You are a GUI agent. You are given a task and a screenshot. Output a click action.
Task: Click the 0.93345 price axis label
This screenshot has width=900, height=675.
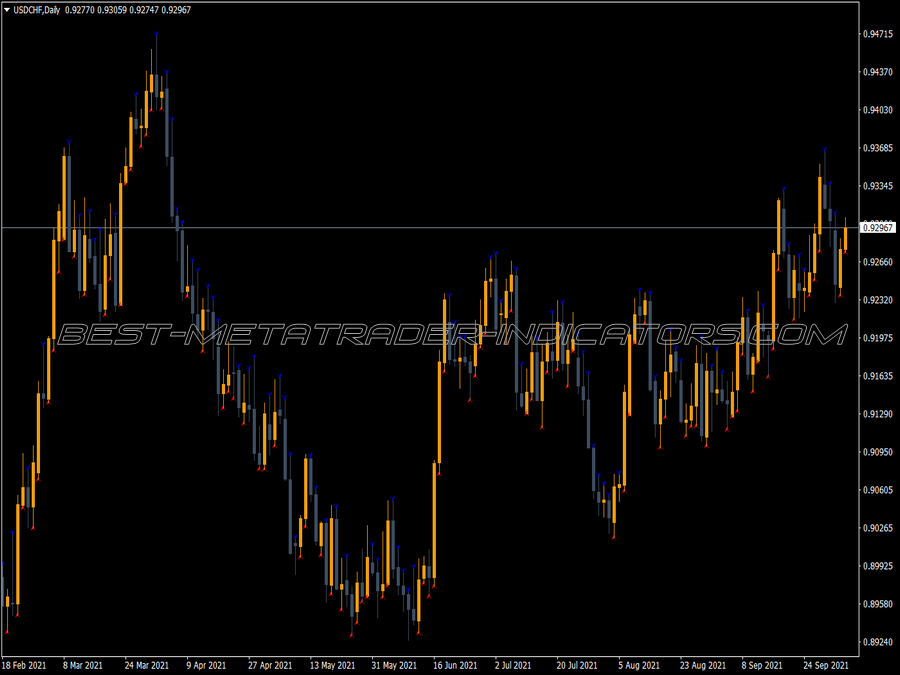tap(878, 186)
